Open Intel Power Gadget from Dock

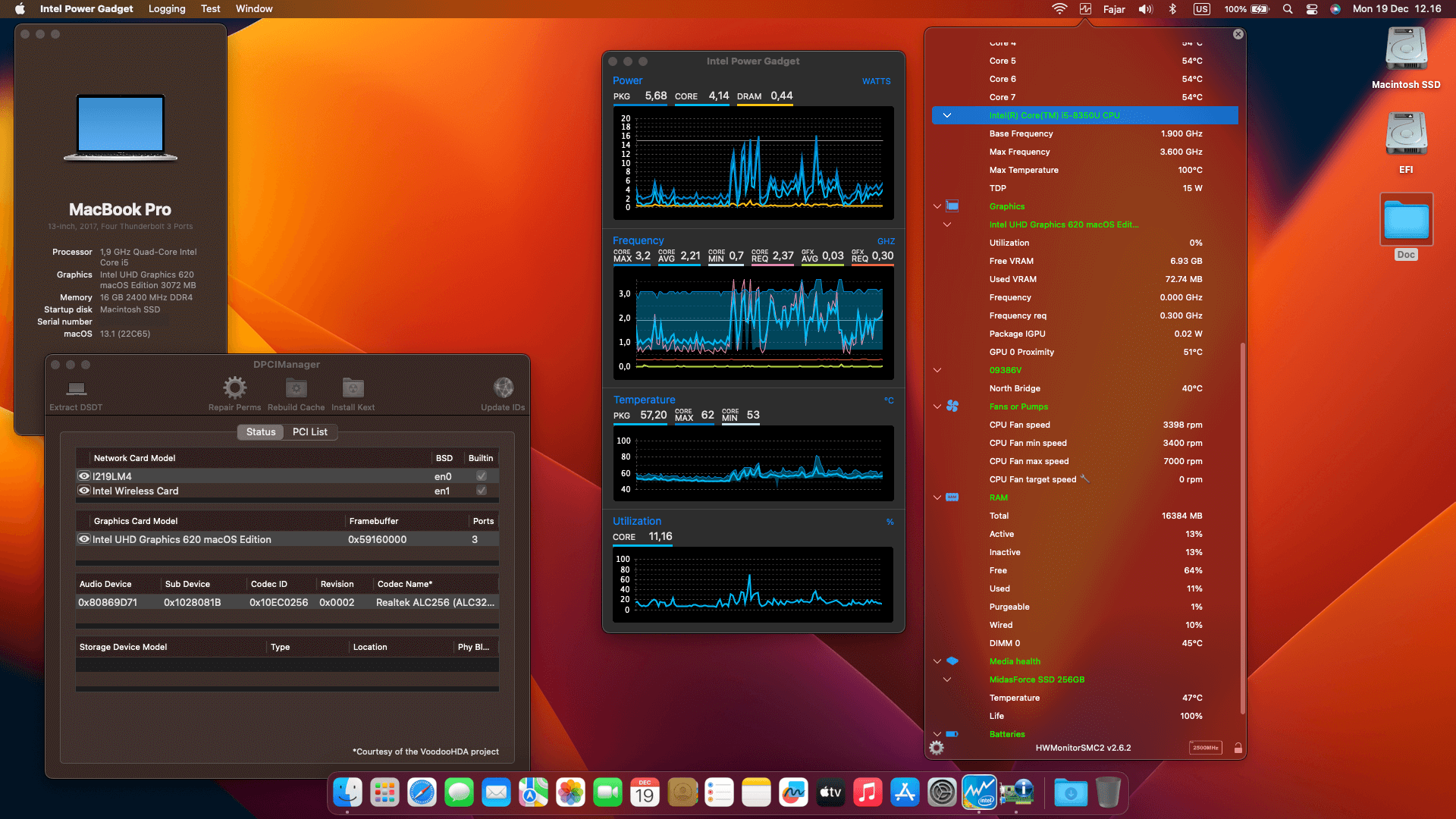[979, 792]
